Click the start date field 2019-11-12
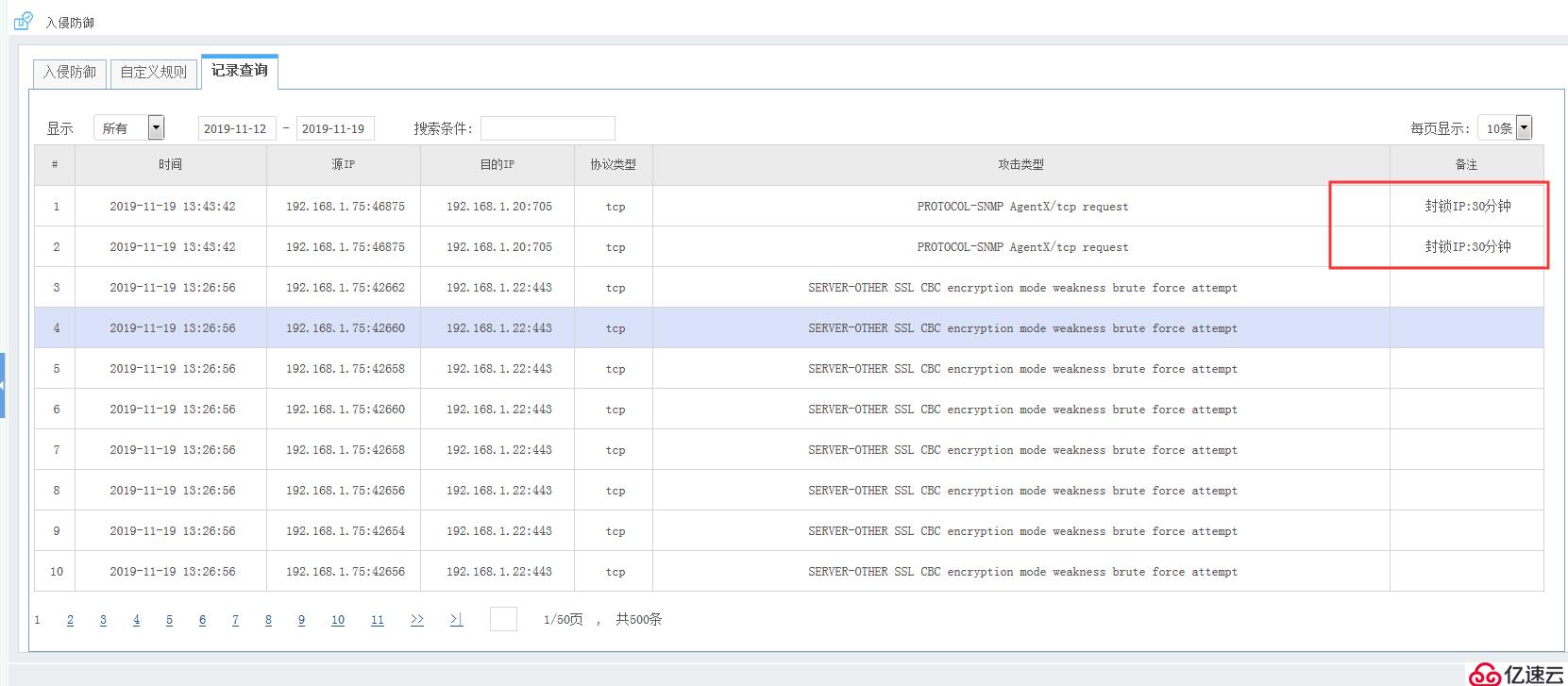 click(236, 128)
